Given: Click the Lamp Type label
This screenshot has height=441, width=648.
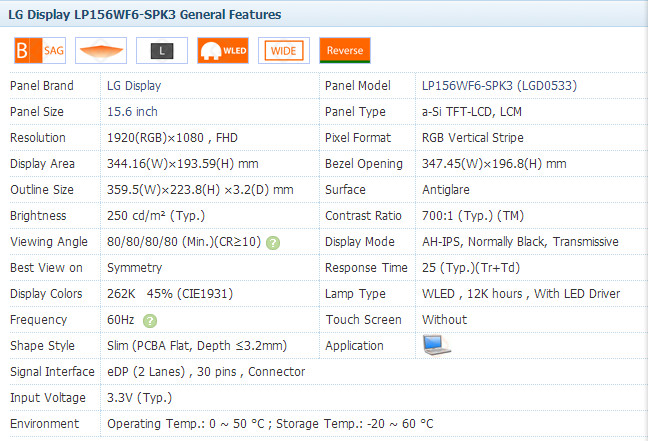Looking at the screenshot, I should pyautogui.click(x=355, y=294).
